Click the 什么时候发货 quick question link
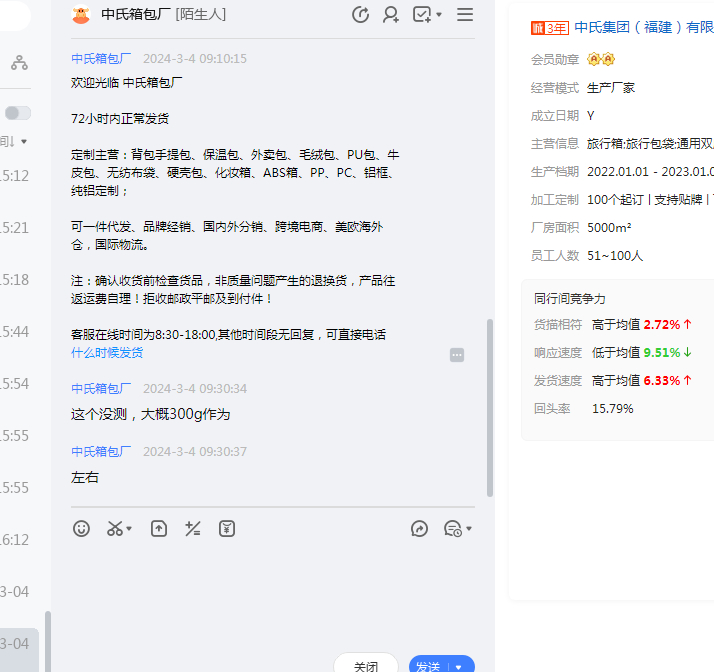This screenshot has height=672, width=714. click(107, 353)
